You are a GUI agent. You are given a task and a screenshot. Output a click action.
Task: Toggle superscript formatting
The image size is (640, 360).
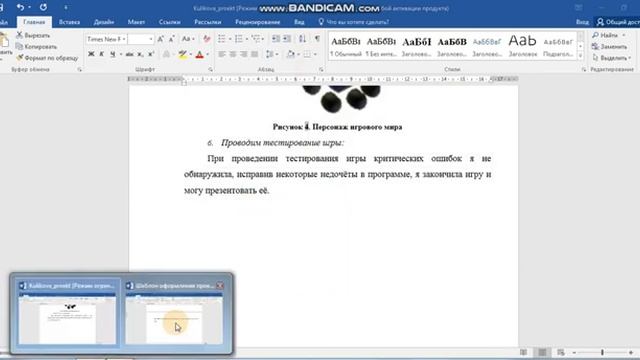[x=151, y=54]
